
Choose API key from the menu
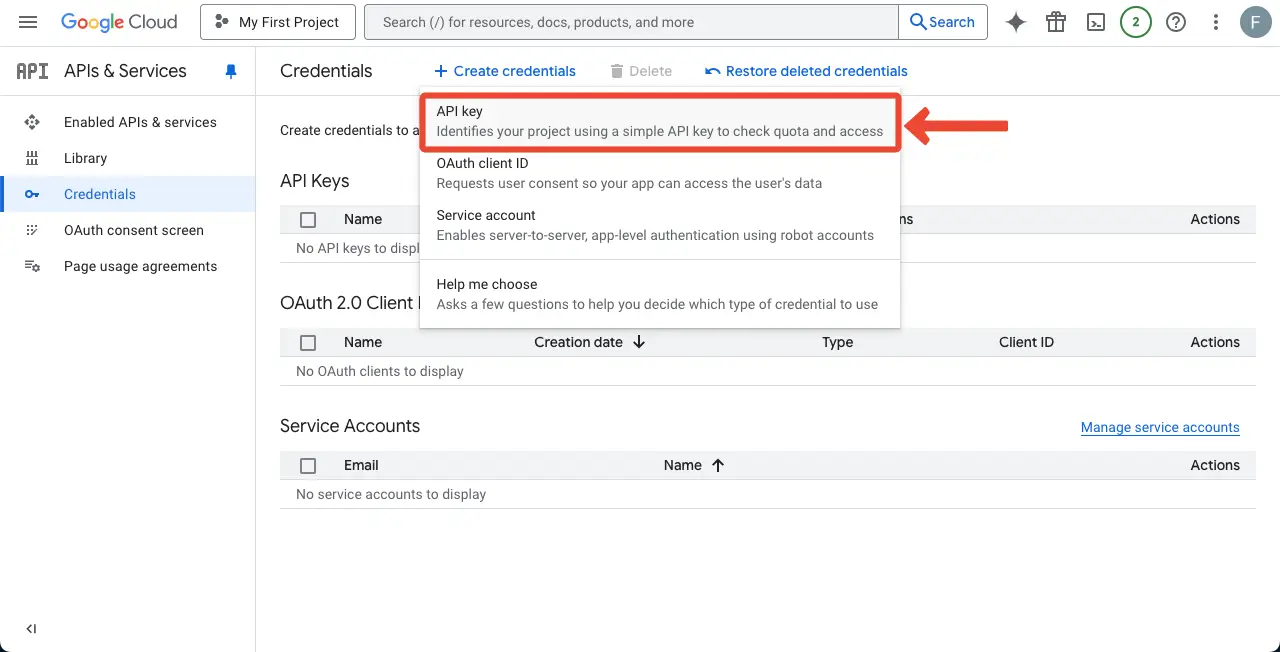point(659,121)
